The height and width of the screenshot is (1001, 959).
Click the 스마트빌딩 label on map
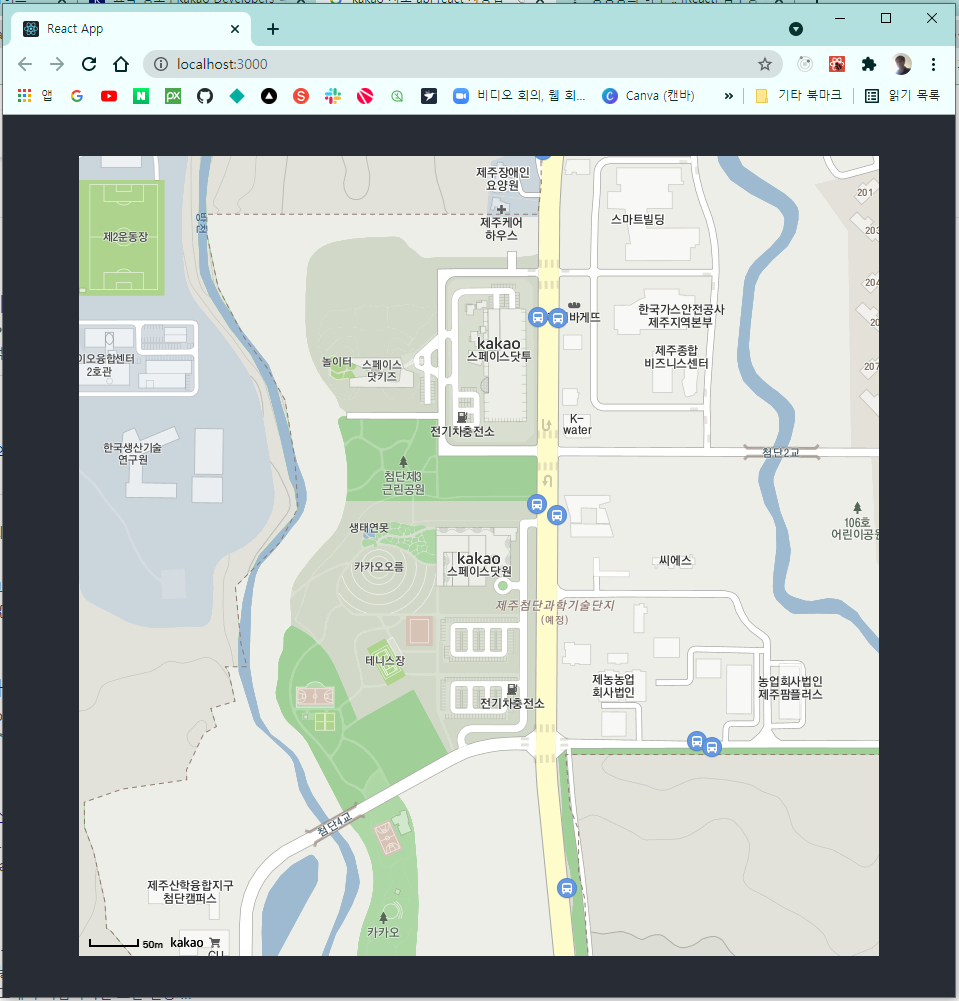[637, 219]
